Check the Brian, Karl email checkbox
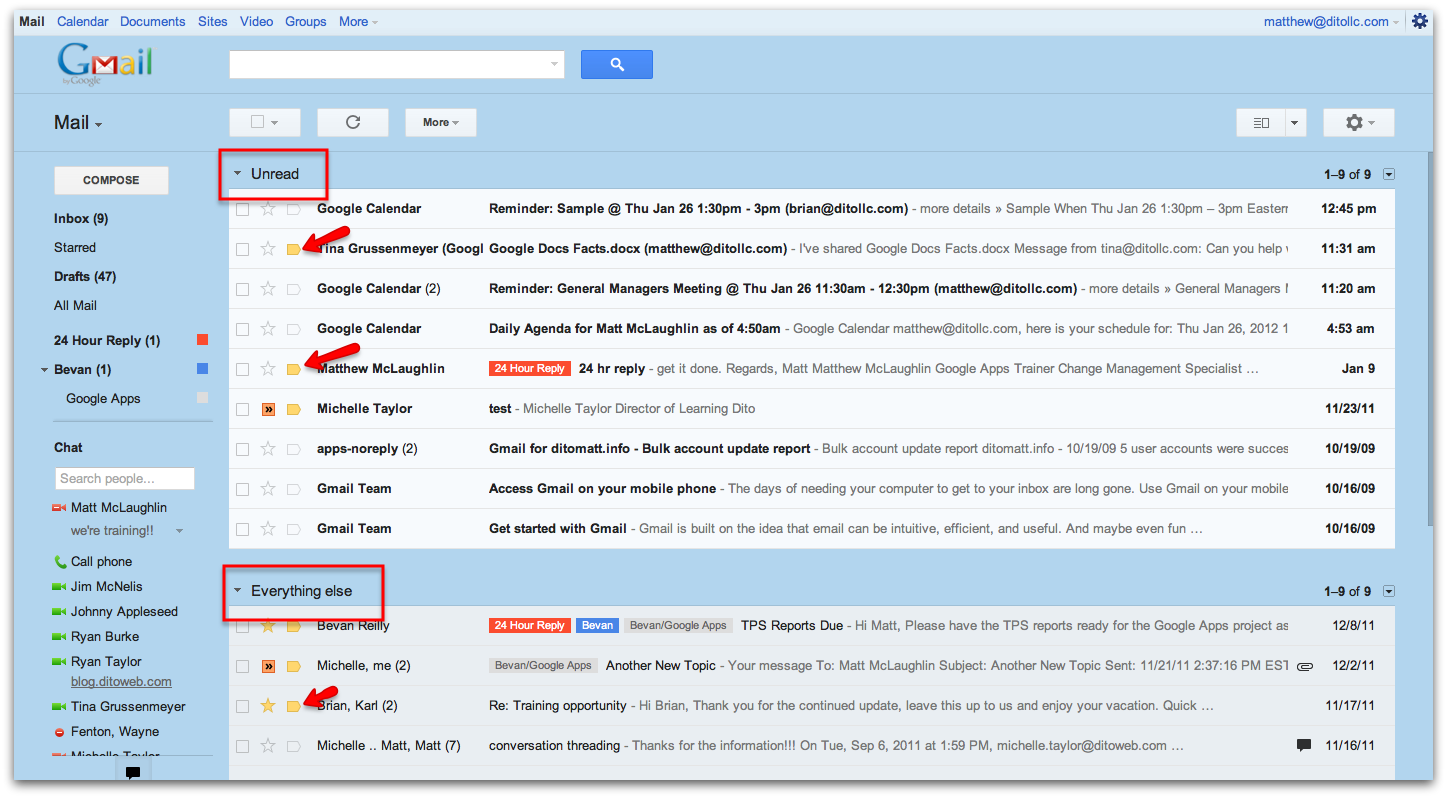The image size is (1447, 798). click(x=243, y=707)
